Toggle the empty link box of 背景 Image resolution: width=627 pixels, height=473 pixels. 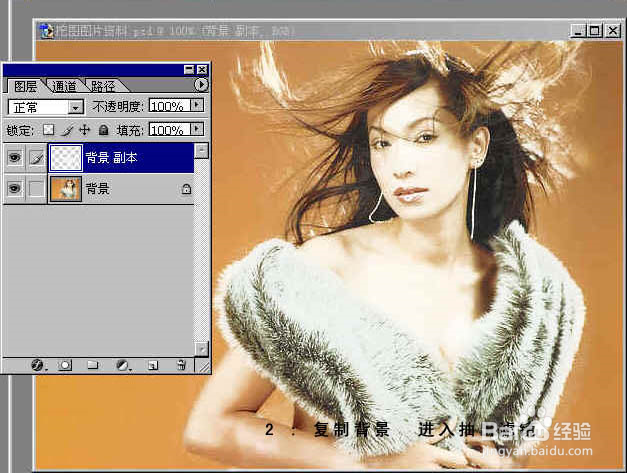37,188
